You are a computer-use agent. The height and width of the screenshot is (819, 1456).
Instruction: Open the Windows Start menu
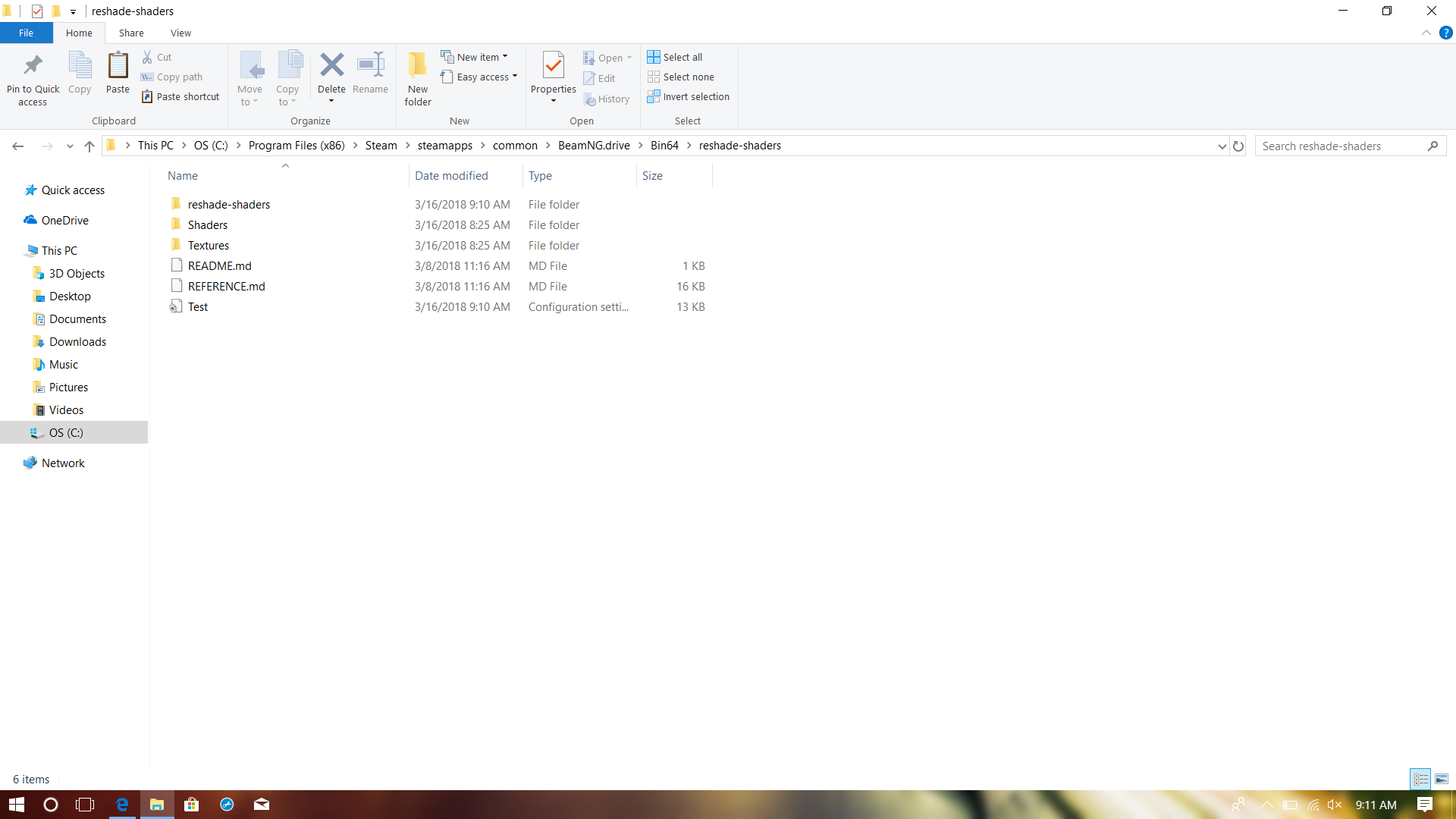click(17, 805)
